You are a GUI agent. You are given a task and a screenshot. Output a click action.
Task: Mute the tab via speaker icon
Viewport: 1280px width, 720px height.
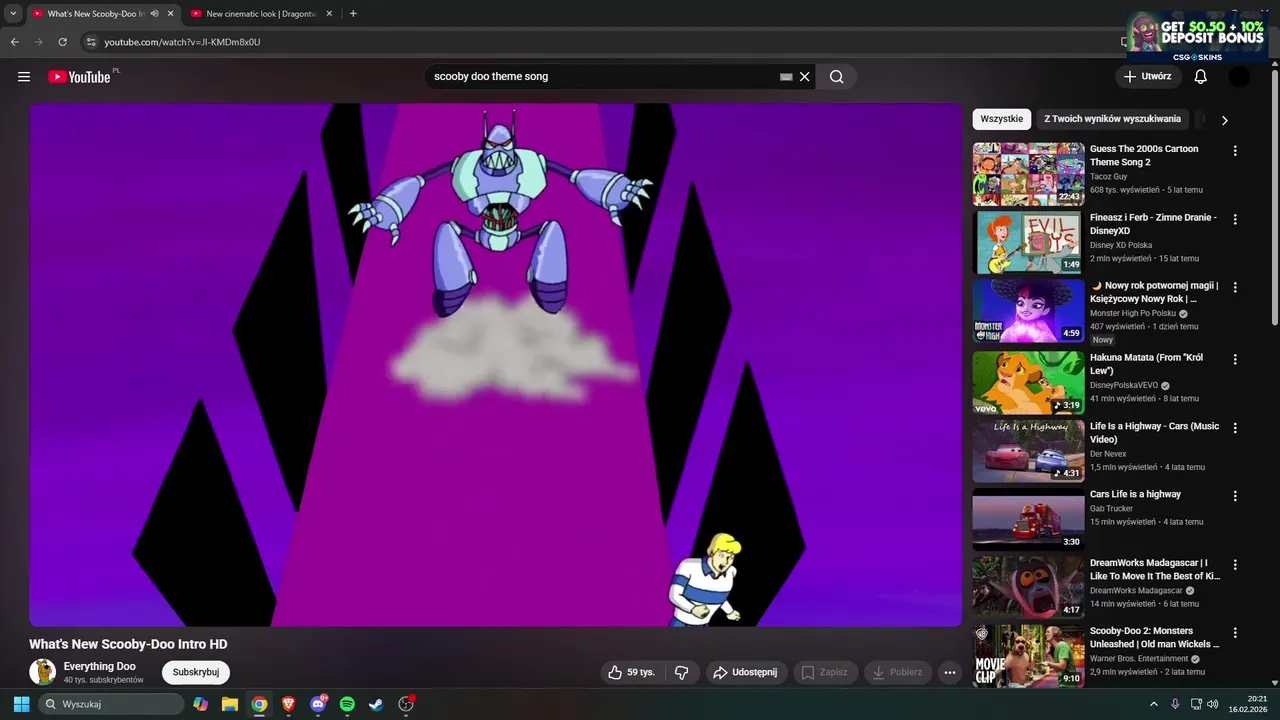[x=154, y=14]
